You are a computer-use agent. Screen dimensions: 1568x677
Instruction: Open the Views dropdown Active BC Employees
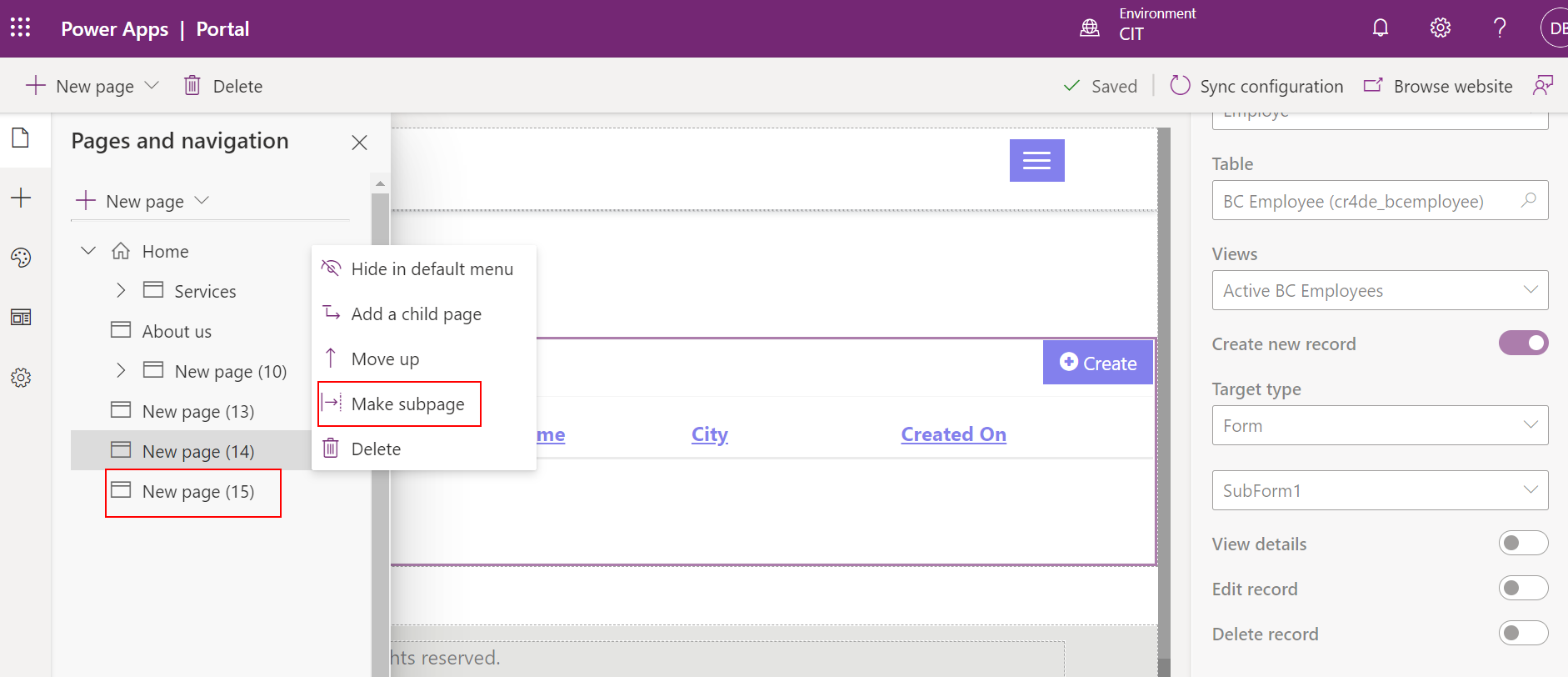[1380, 290]
